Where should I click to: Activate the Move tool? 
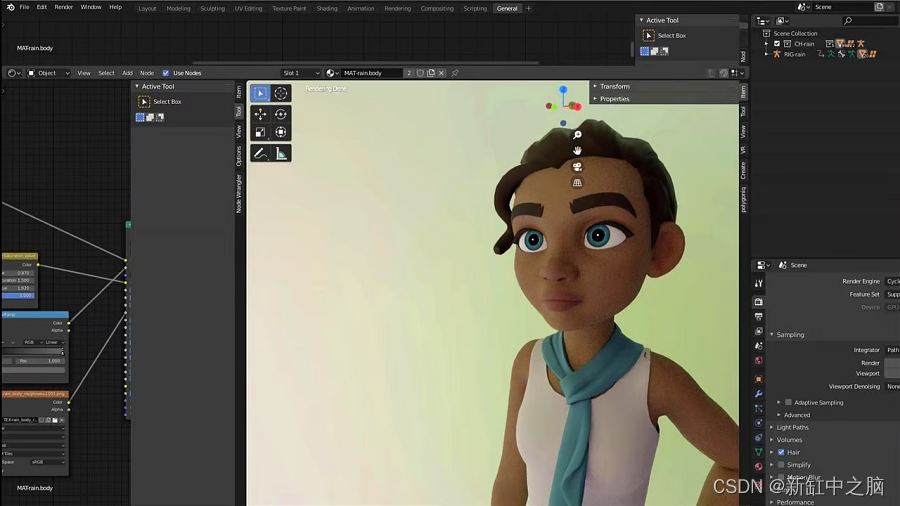[x=260, y=114]
